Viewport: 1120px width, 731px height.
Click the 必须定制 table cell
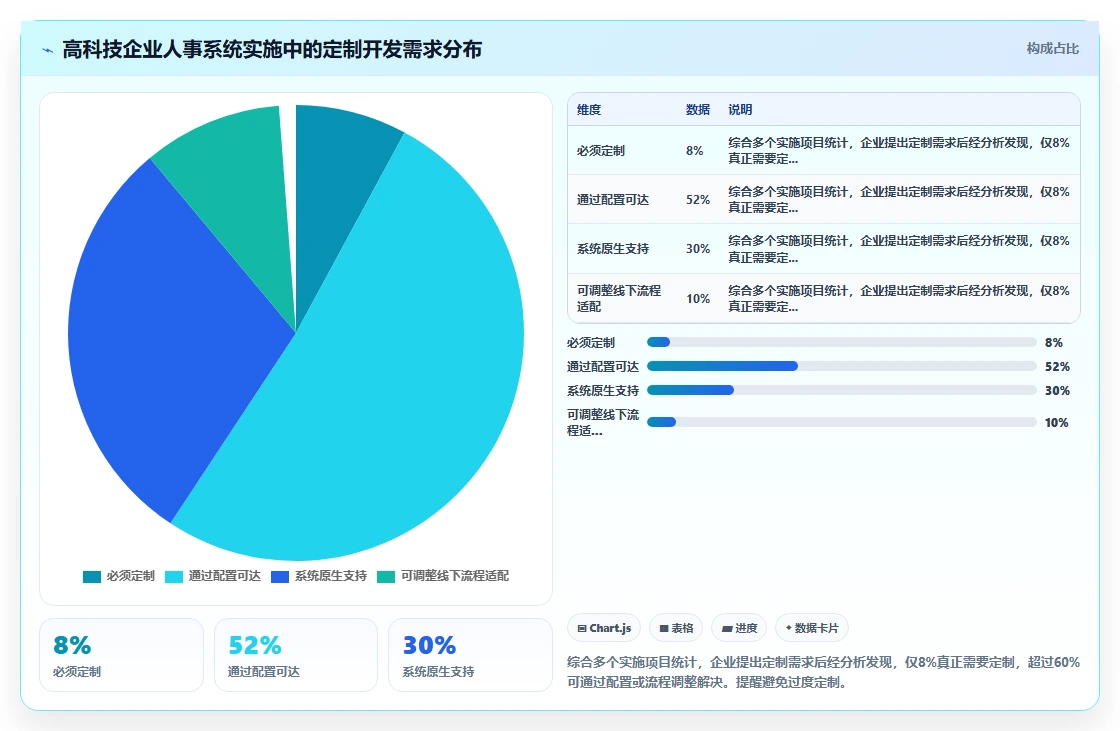601,151
